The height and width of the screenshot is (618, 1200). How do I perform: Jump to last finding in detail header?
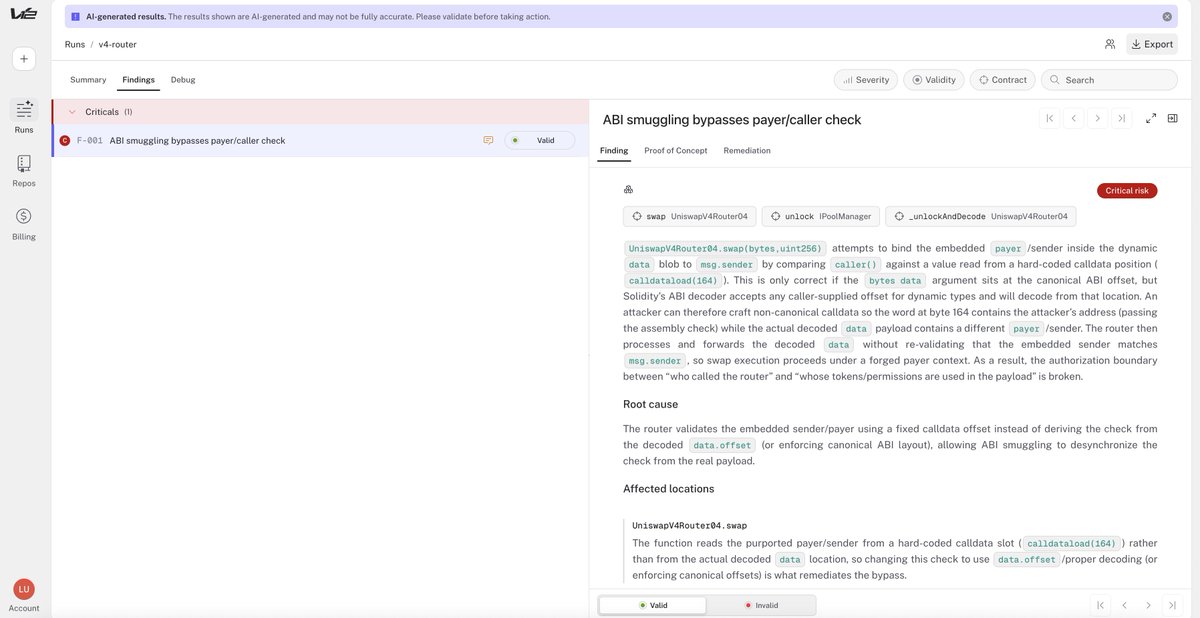(1121, 118)
